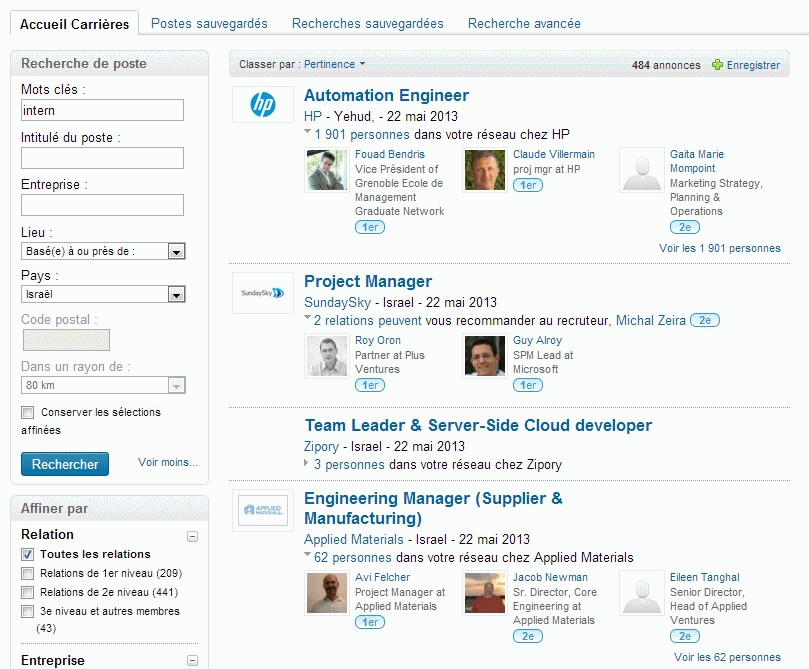The image size is (809, 669).
Task: Click 1 901 personnes link
Action: pos(362,135)
